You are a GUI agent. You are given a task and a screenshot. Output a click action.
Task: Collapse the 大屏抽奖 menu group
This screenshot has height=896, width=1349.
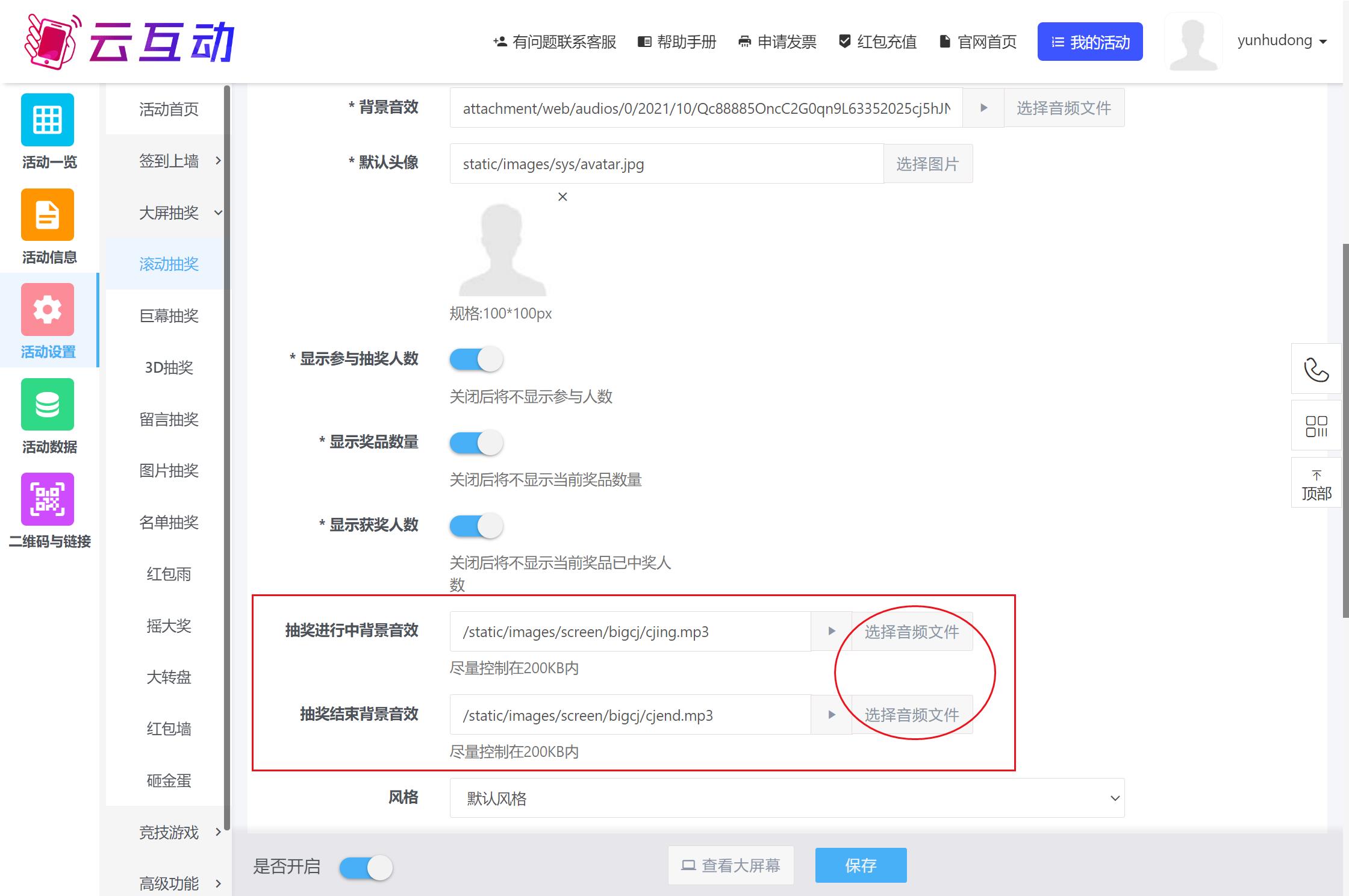(x=169, y=213)
